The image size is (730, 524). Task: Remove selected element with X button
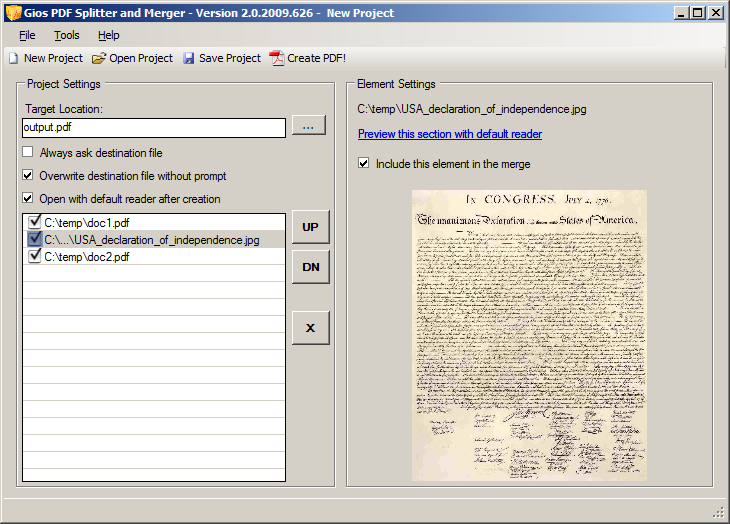click(311, 328)
